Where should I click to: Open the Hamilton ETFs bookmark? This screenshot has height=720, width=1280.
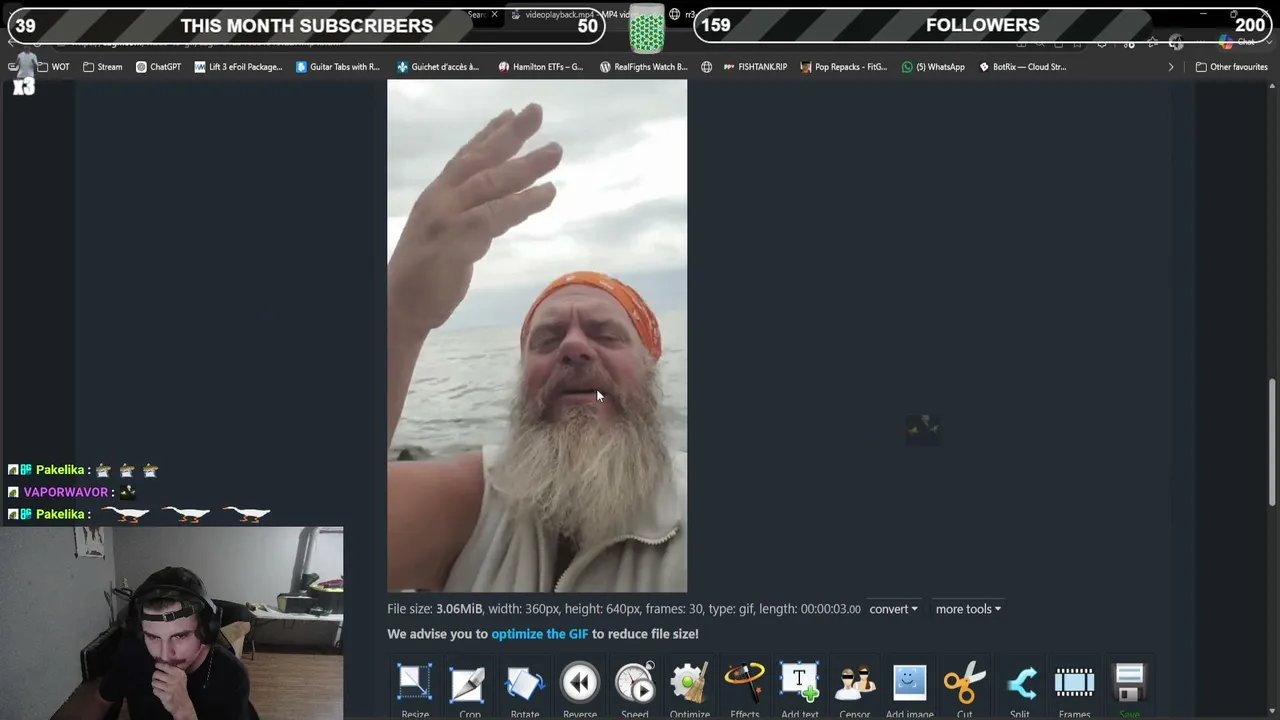pyautogui.click(x=541, y=67)
